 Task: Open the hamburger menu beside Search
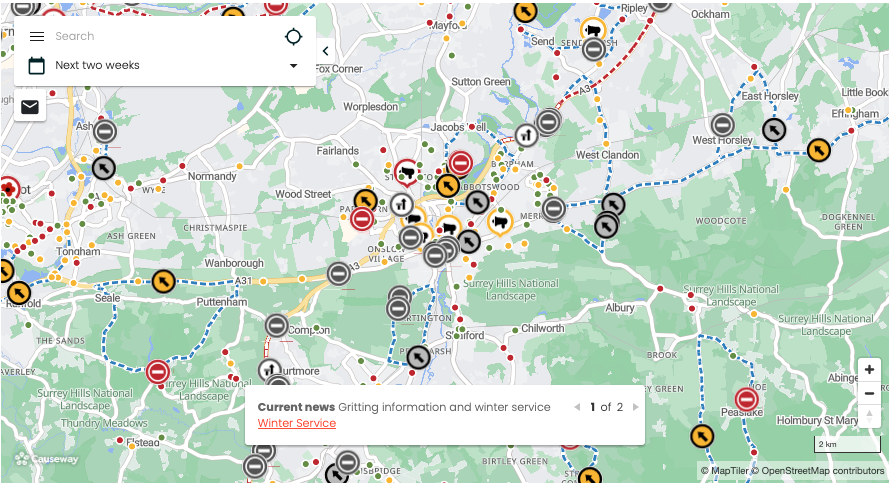pyautogui.click(x=37, y=36)
